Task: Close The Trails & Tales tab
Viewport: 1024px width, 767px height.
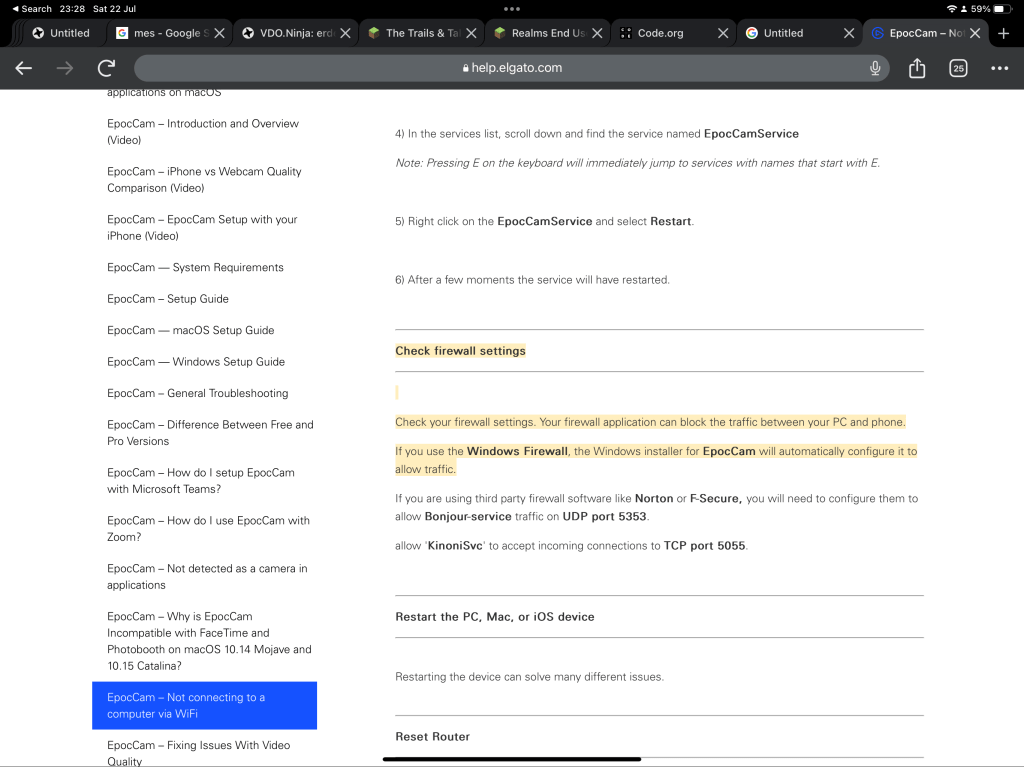Action: [x=472, y=33]
